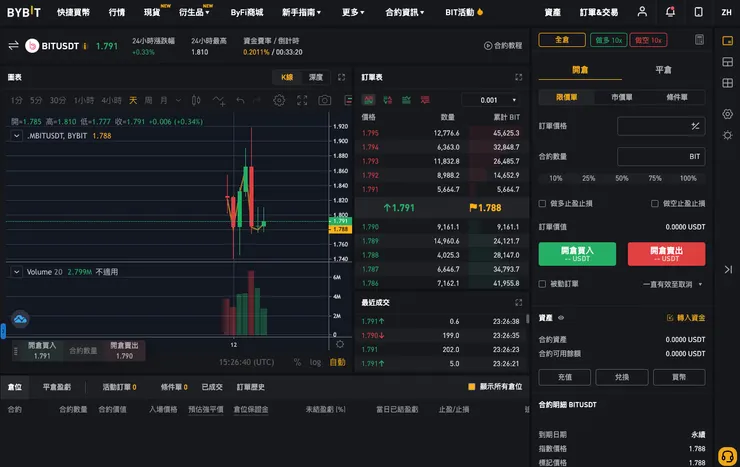Image resolution: width=740 pixels, height=467 pixels.
Task: Open the indicators icon on chart toolbar
Action: [219, 100]
